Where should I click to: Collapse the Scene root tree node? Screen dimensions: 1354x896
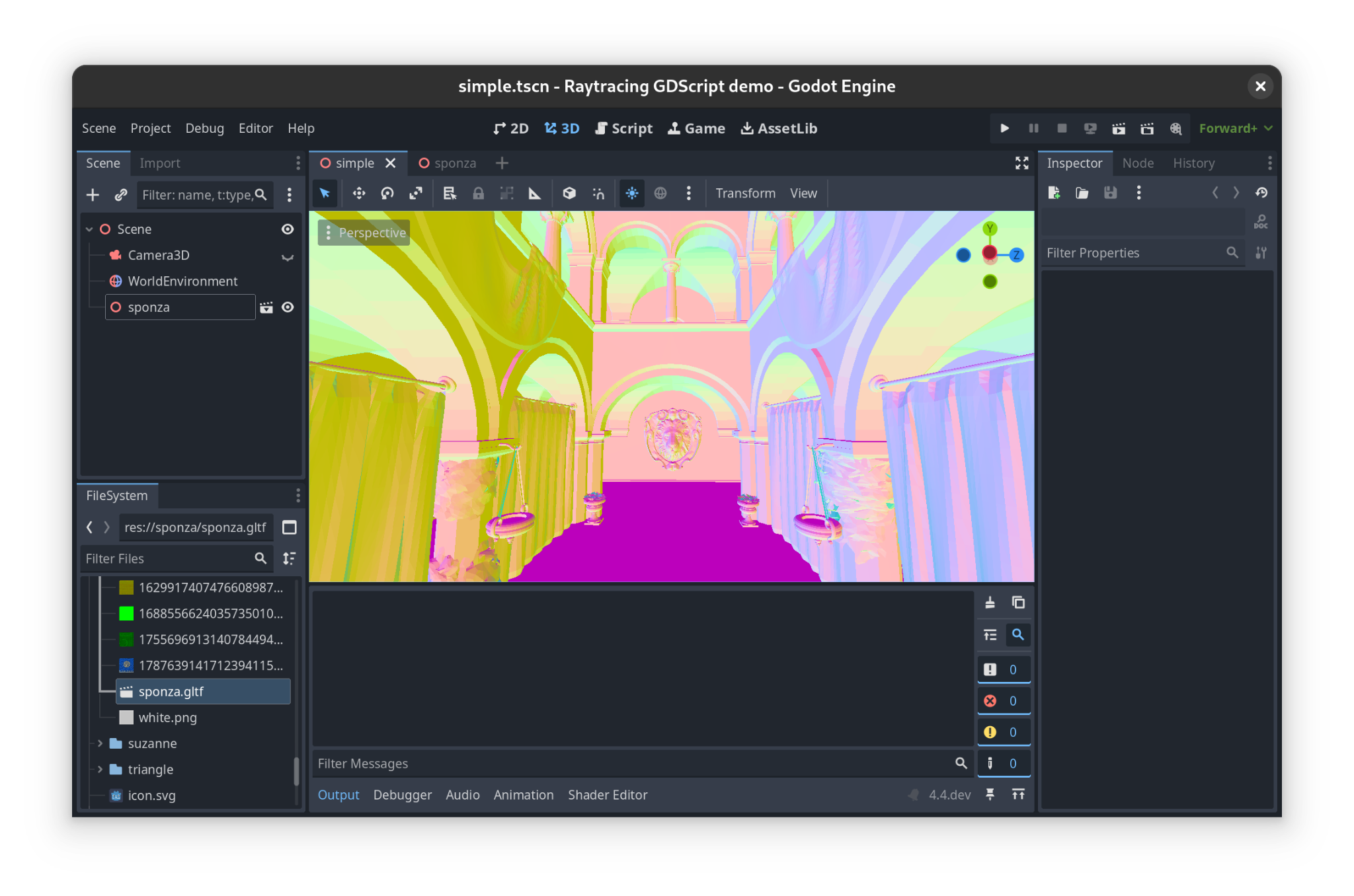(x=89, y=229)
